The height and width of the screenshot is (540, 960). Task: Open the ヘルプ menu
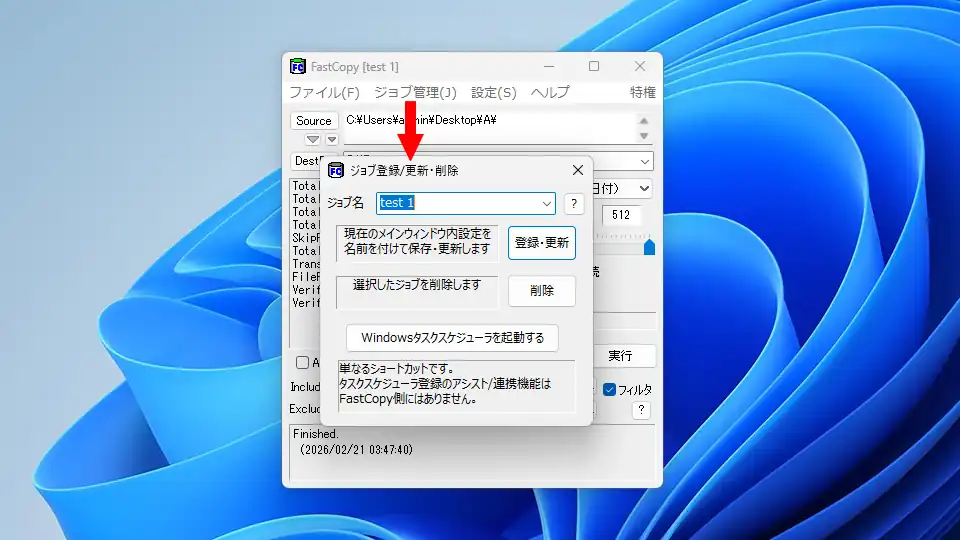point(550,92)
